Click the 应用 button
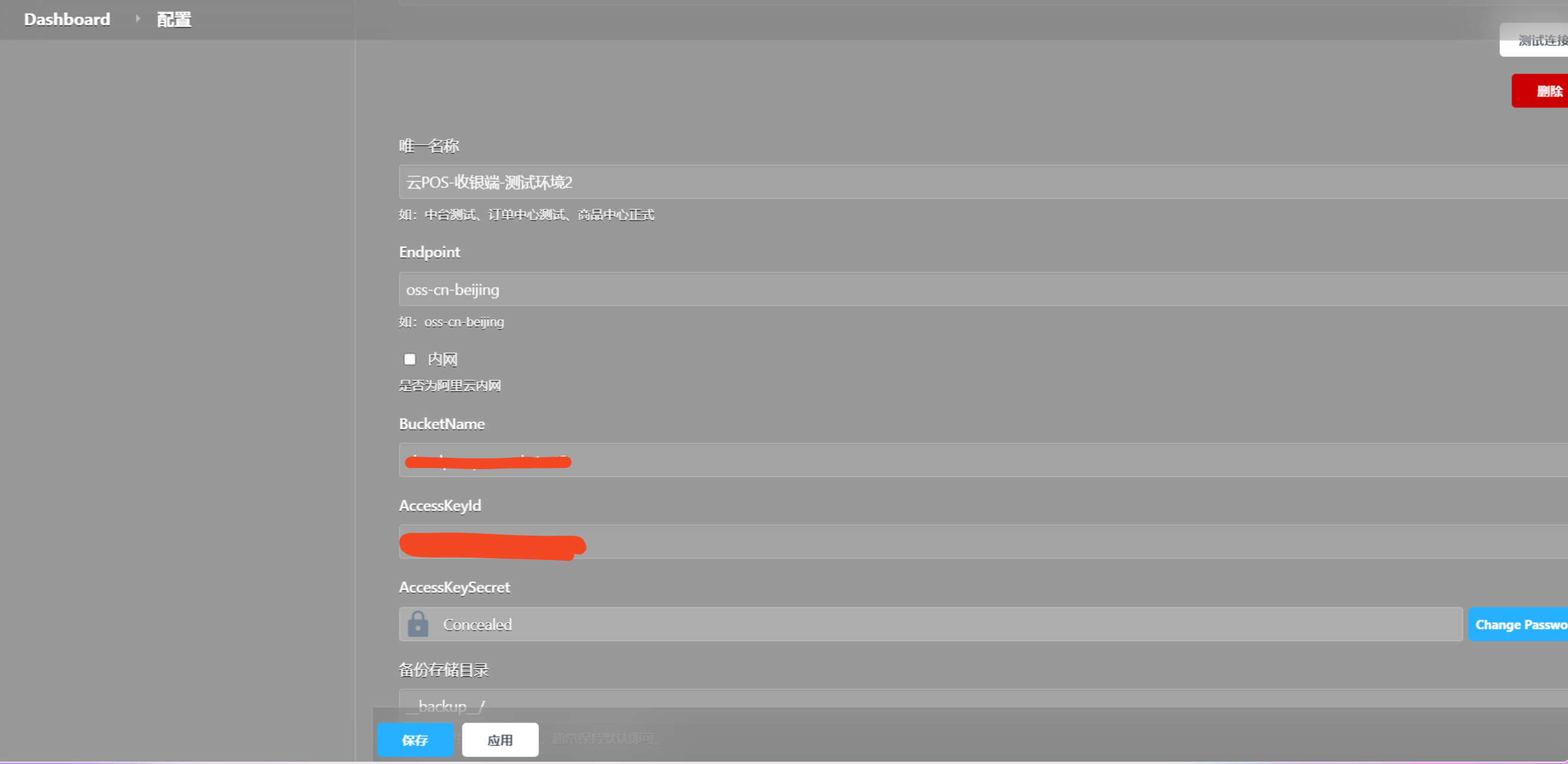 point(500,740)
